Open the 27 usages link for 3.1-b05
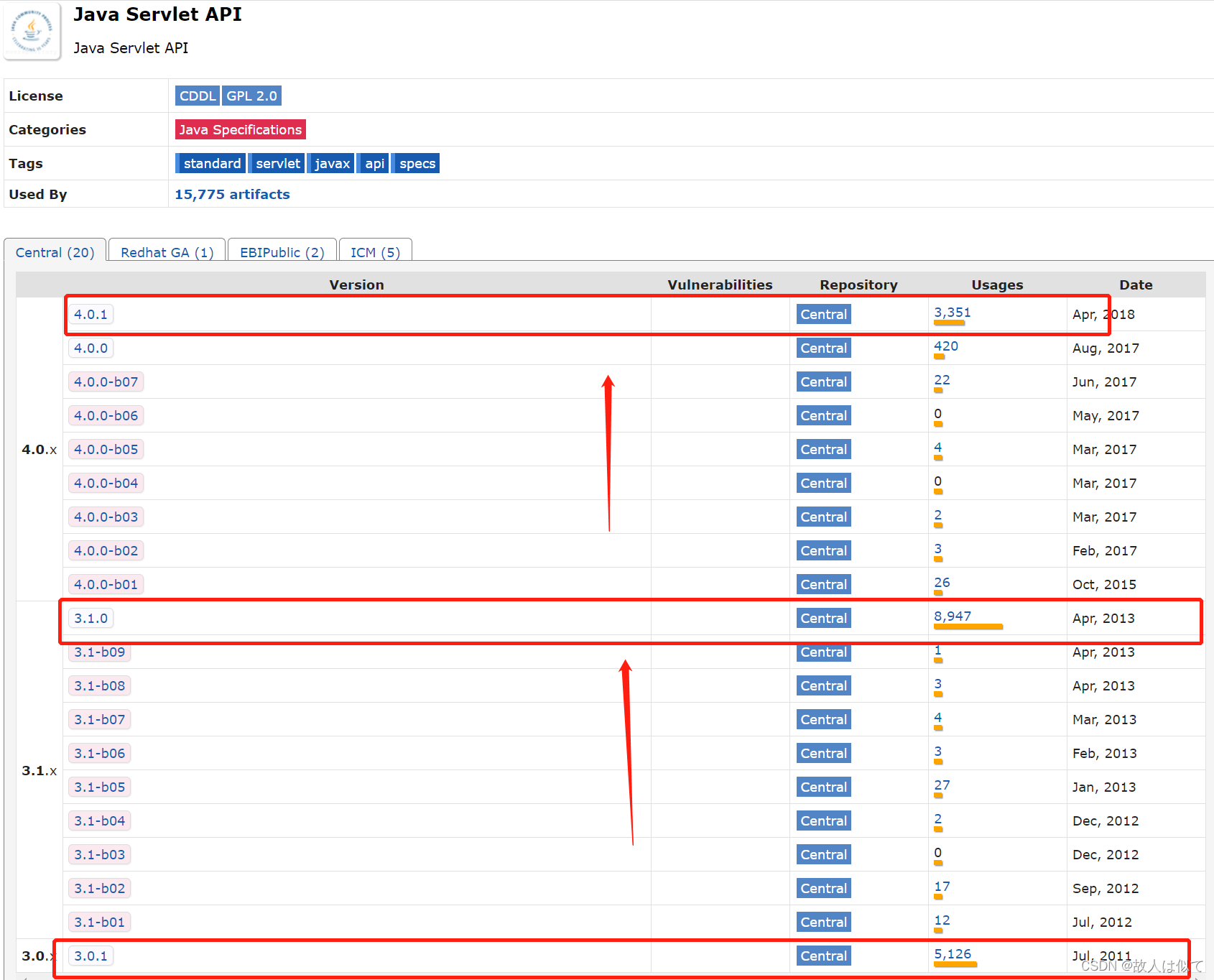Image resolution: width=1214 pixels, height=980 pixels. tap(942, 785)
